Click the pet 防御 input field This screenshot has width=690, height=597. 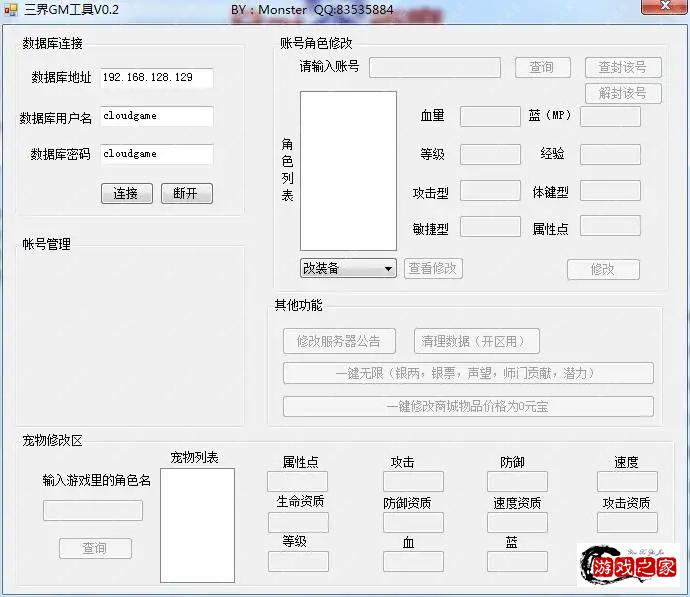tap(518, 482)
